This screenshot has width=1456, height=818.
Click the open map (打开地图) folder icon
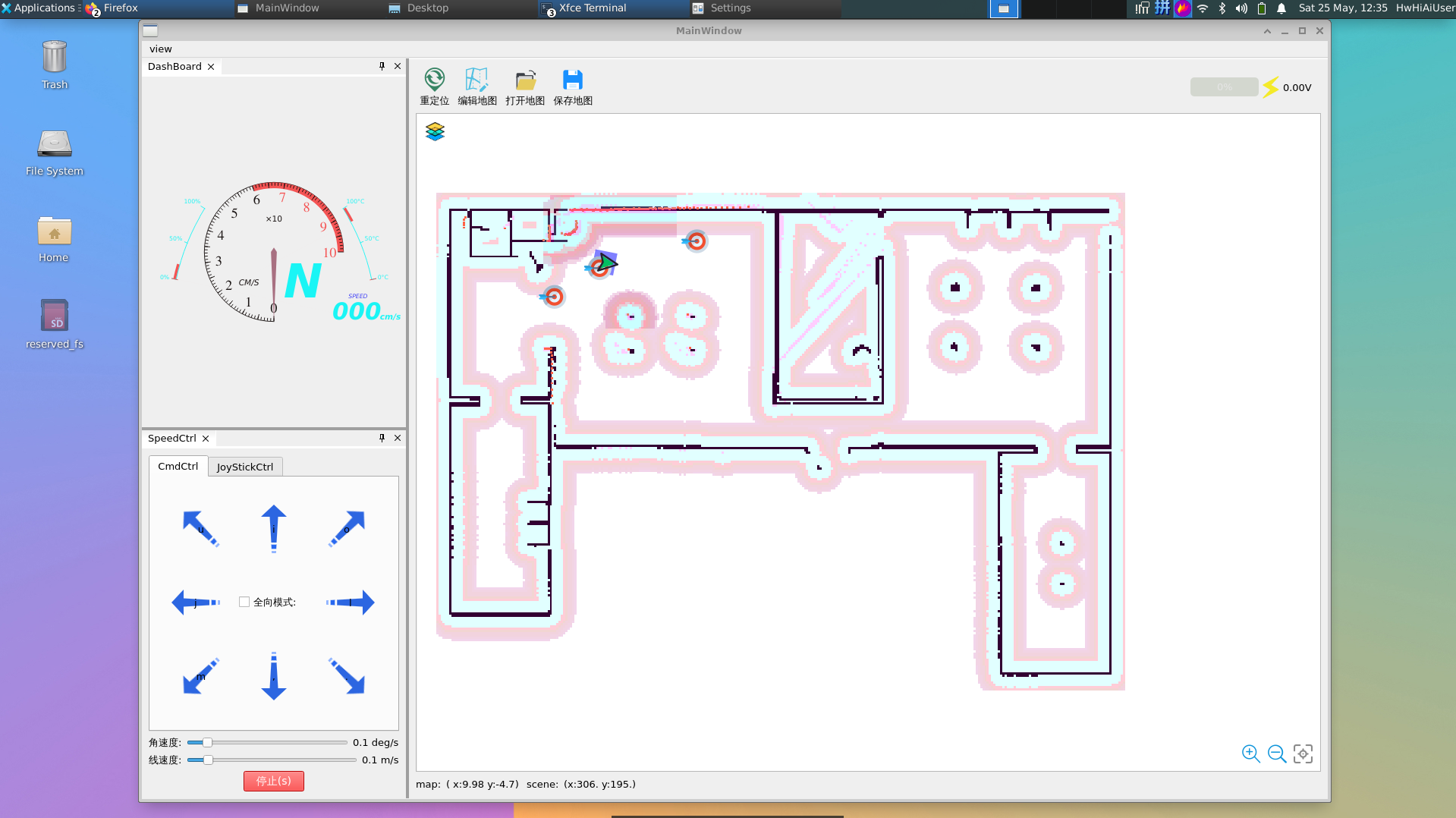click(525, 80)
